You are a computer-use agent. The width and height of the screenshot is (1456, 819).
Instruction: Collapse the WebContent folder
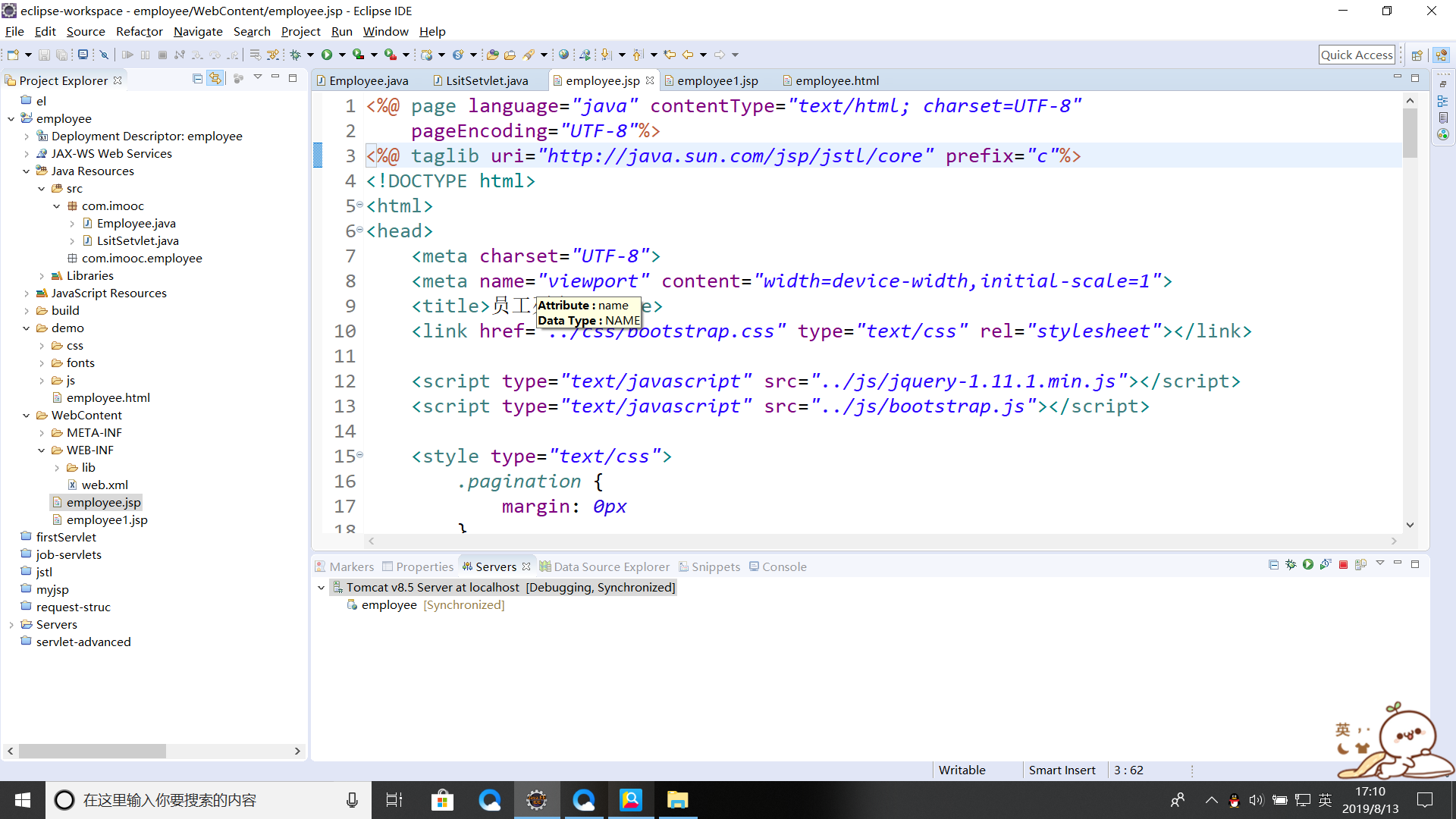pyautogui.click(x=27, y=416)
